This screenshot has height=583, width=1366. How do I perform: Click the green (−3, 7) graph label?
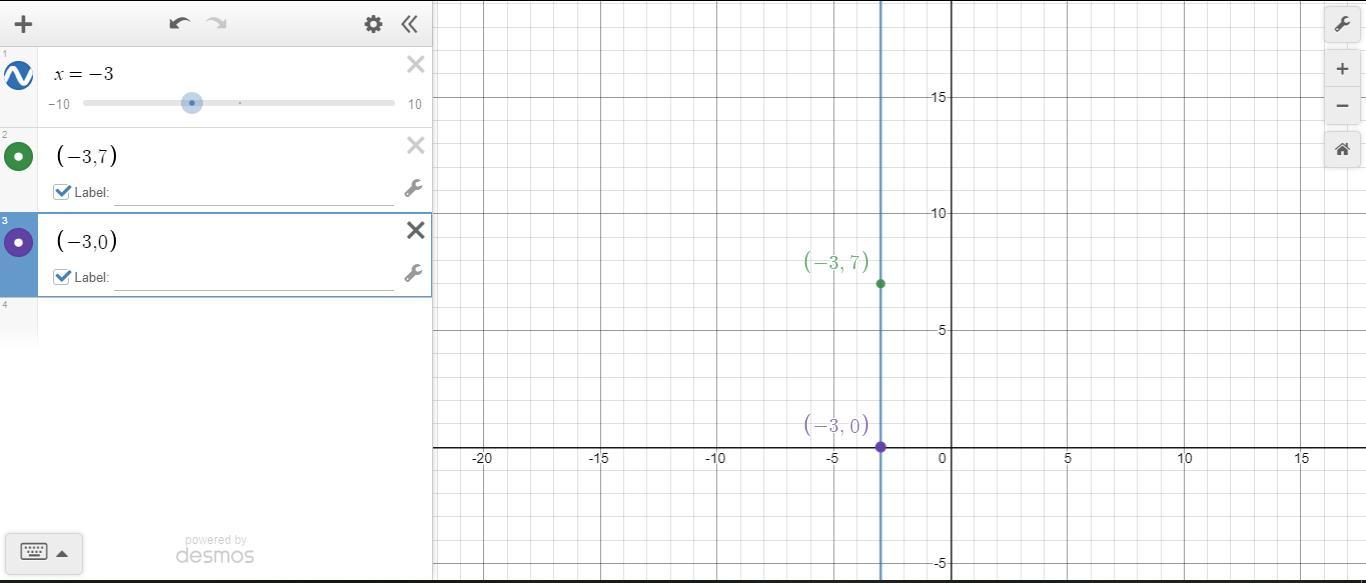[836, 262]
